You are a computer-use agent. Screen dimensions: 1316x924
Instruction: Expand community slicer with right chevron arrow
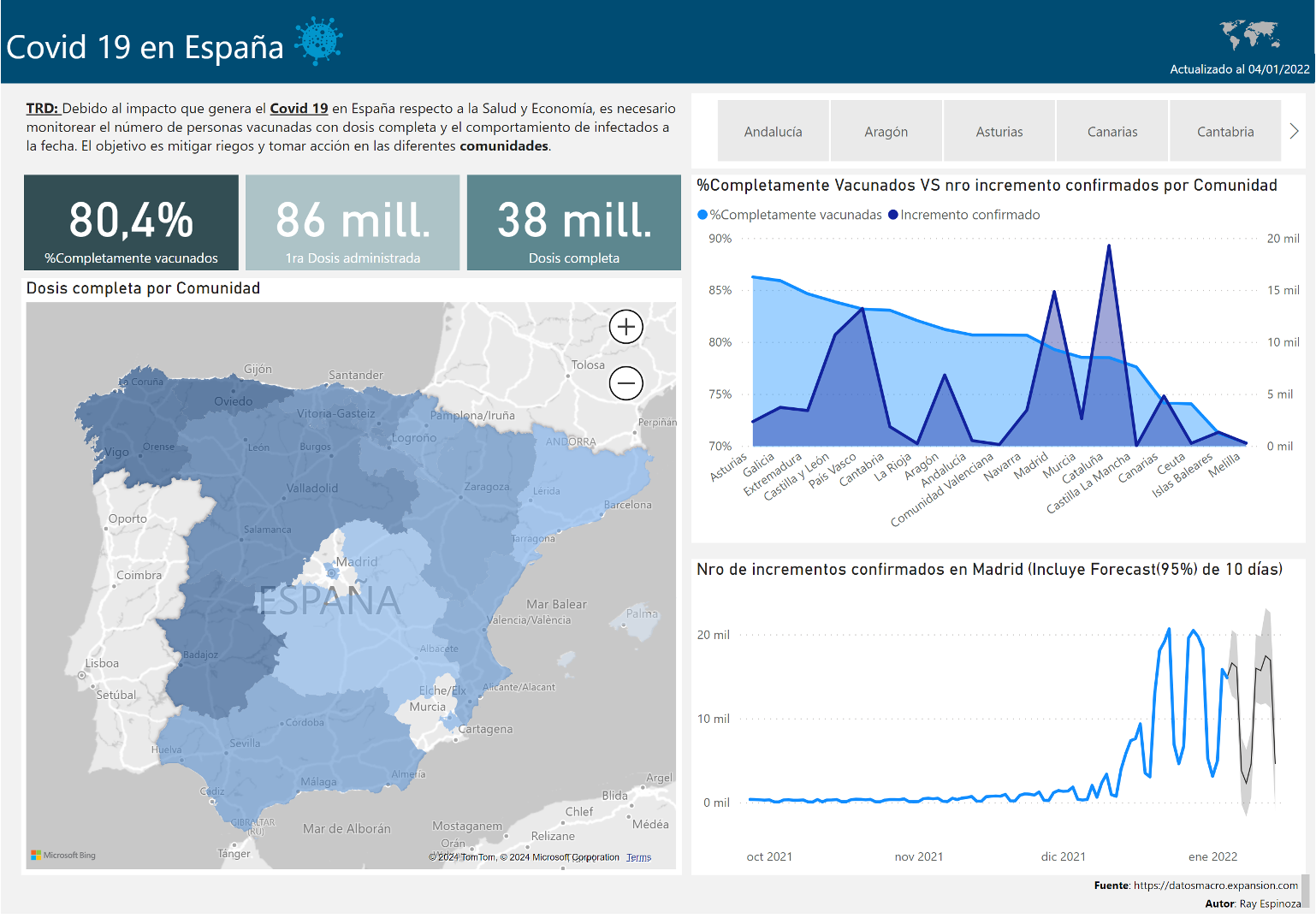[1294, 131]
